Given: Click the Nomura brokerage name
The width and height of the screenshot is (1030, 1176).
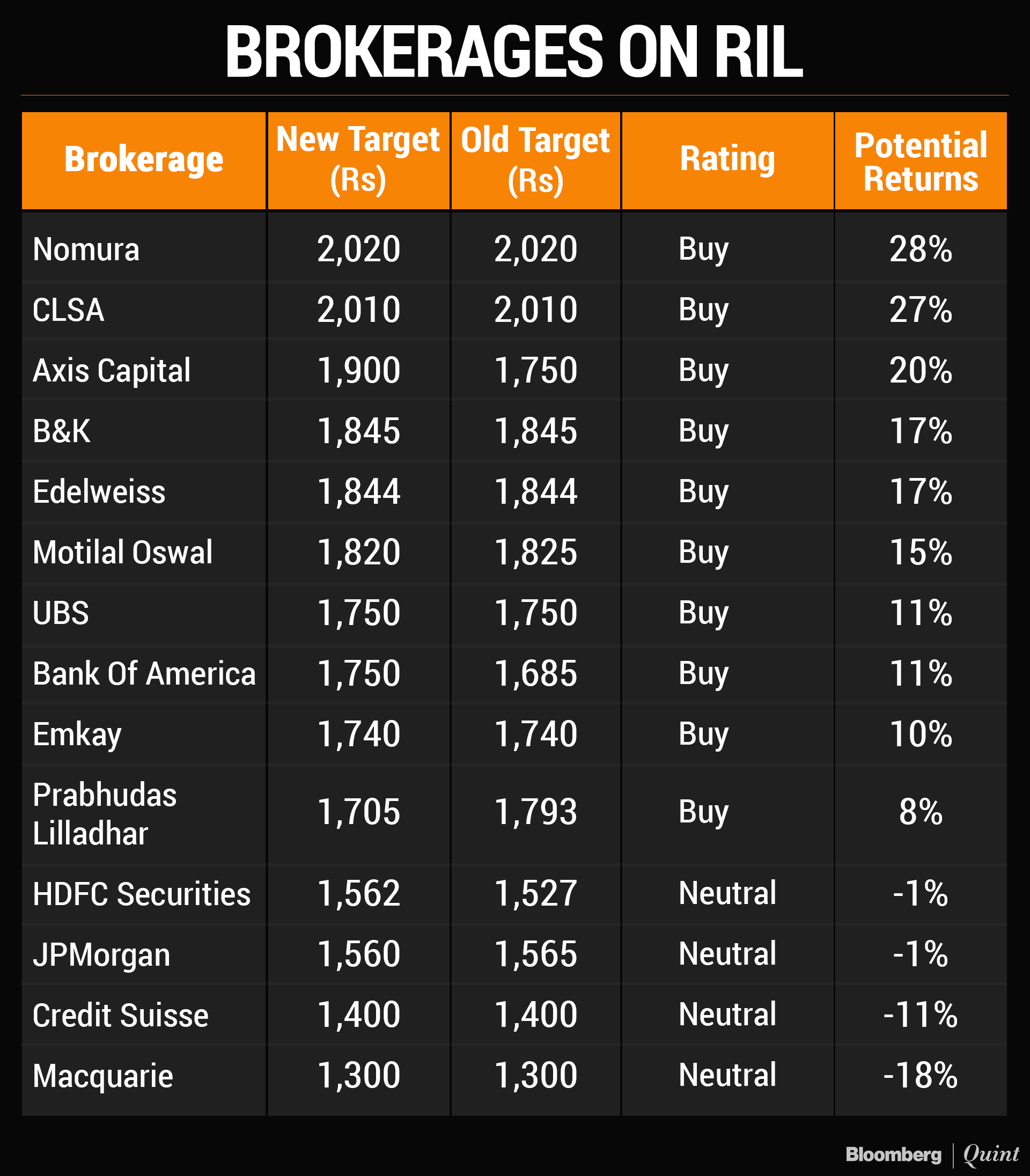Looking at the screenshot, I should (86, 249).
